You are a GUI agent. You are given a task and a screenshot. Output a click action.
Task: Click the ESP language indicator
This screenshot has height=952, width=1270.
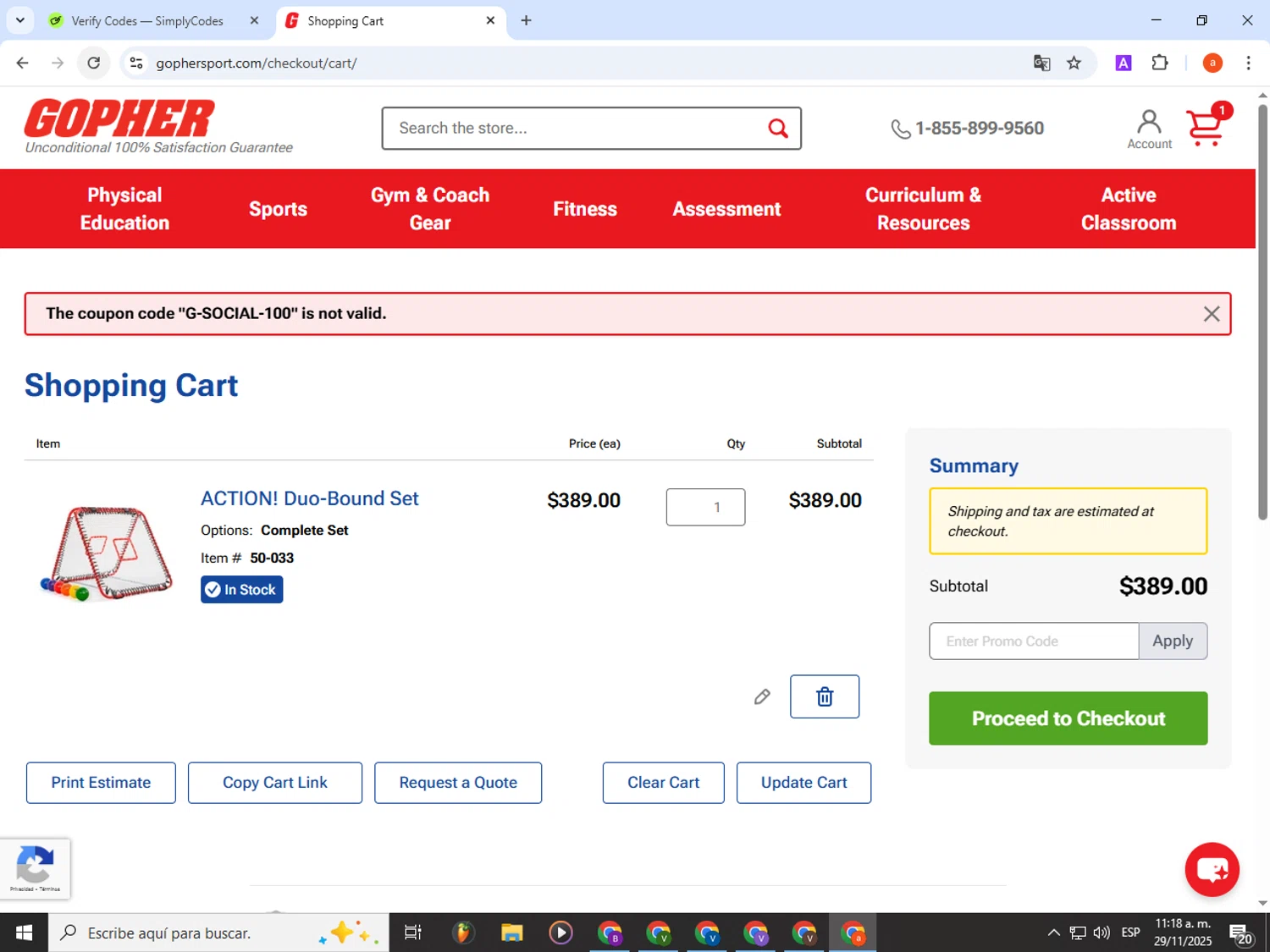tap(1130, 933)
